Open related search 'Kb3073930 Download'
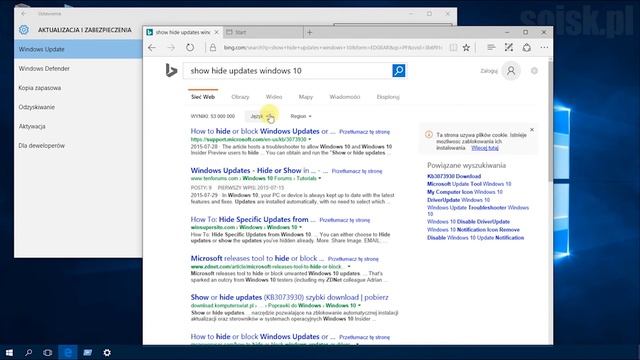 click(454, 176)
